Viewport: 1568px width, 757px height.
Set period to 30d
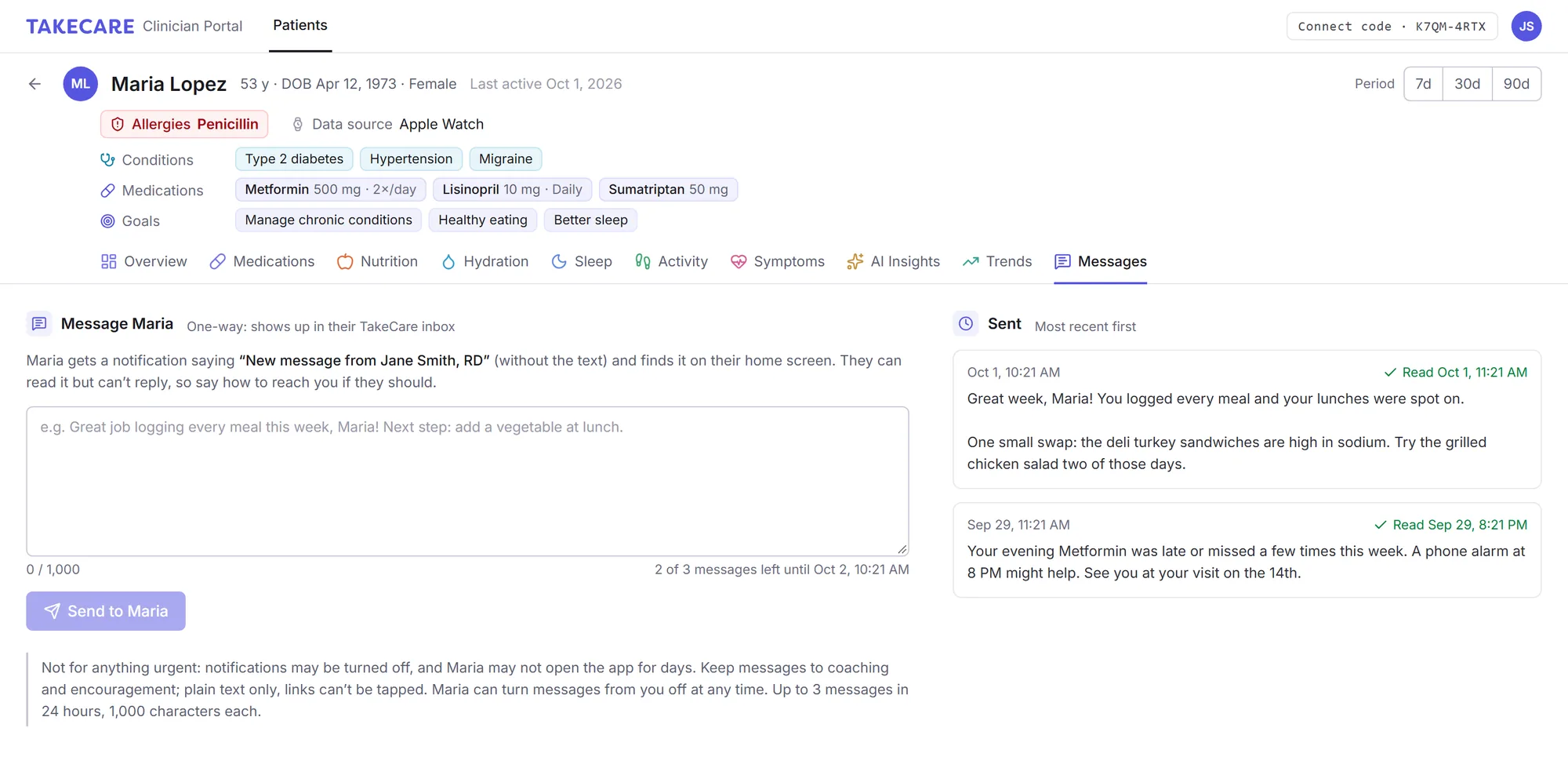tap(1467, 84)
